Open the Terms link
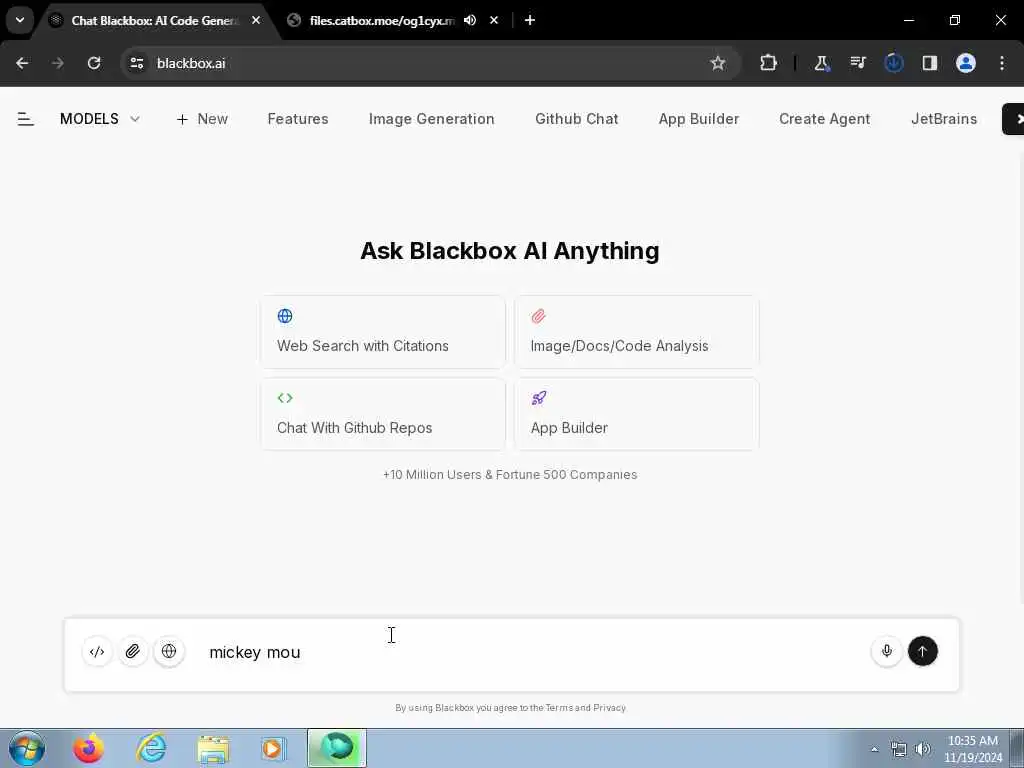Image resolution: width=1024 pixels, height=768 pixels. point(559,708)
